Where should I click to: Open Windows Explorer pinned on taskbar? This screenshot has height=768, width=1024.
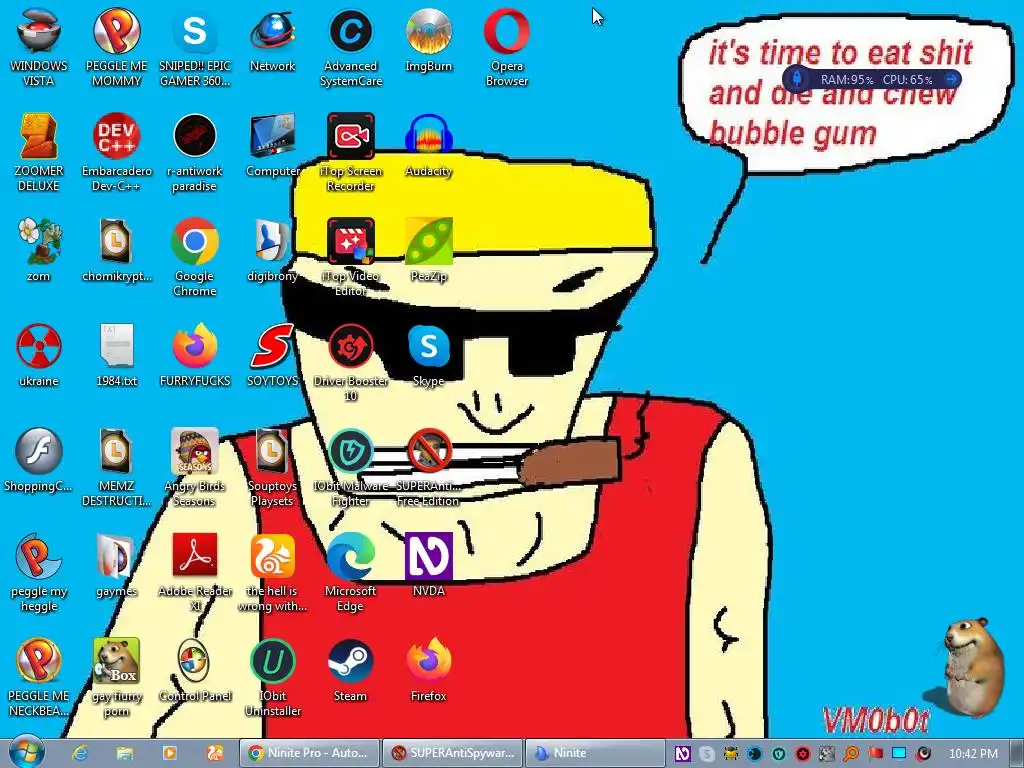tap(125, 753)
